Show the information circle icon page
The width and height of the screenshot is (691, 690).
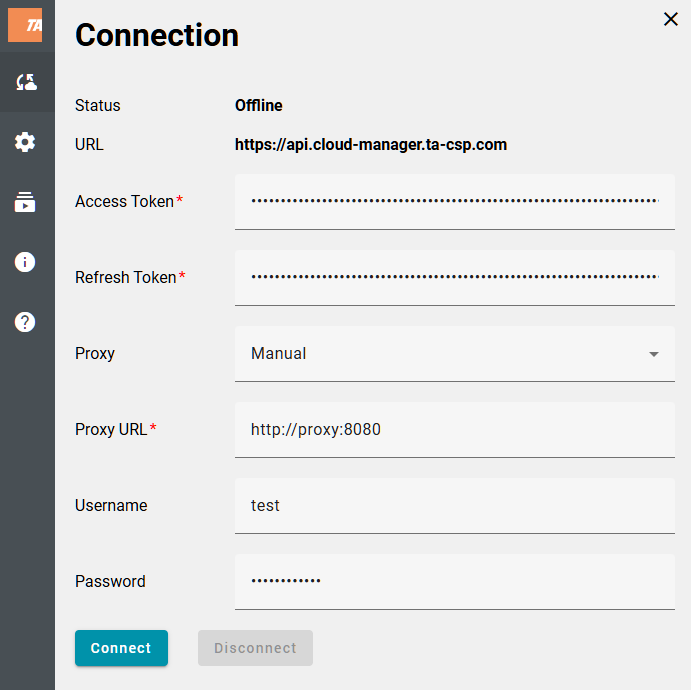[26, 262]
